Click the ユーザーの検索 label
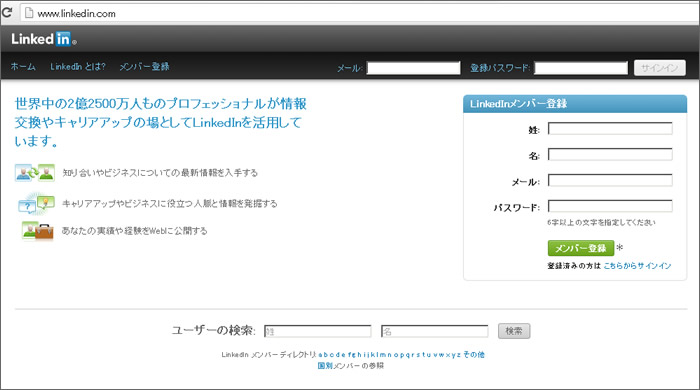Viewport: 700px width, 390px height. (x=213, y=331)
